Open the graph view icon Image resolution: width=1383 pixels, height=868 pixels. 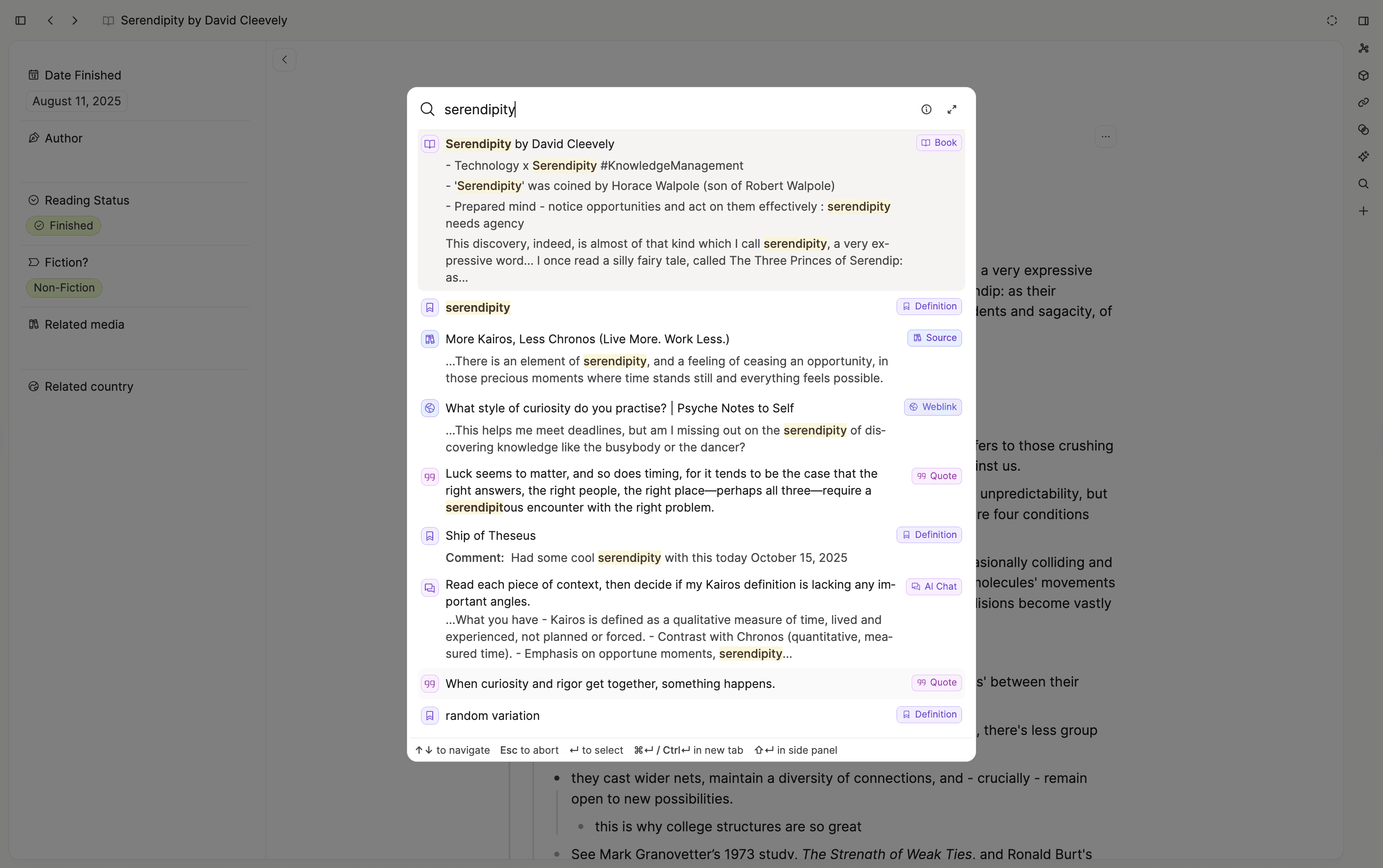coord(1364,47)
